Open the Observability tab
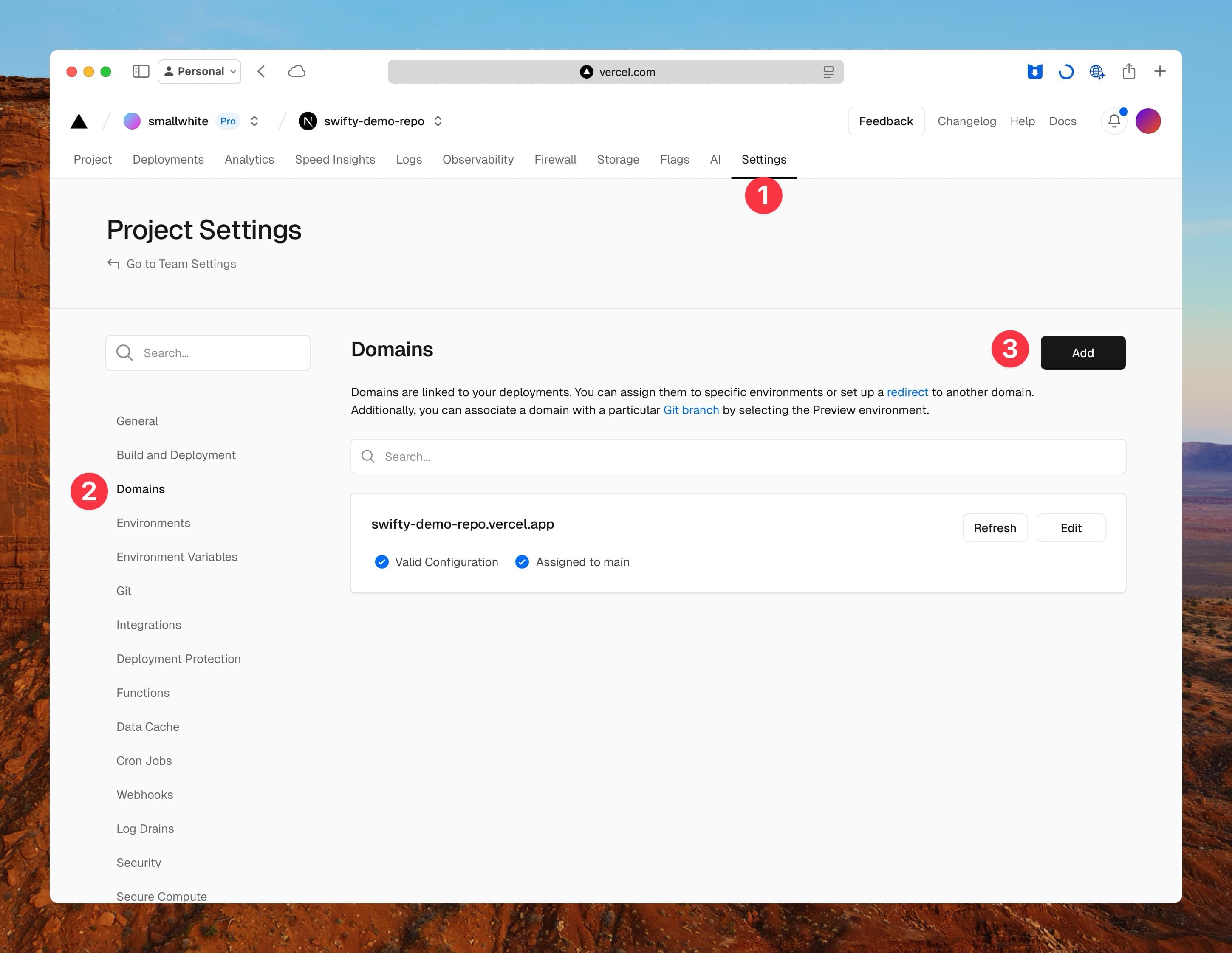This screenshot has width=1232, height=953. coord(478,160)
